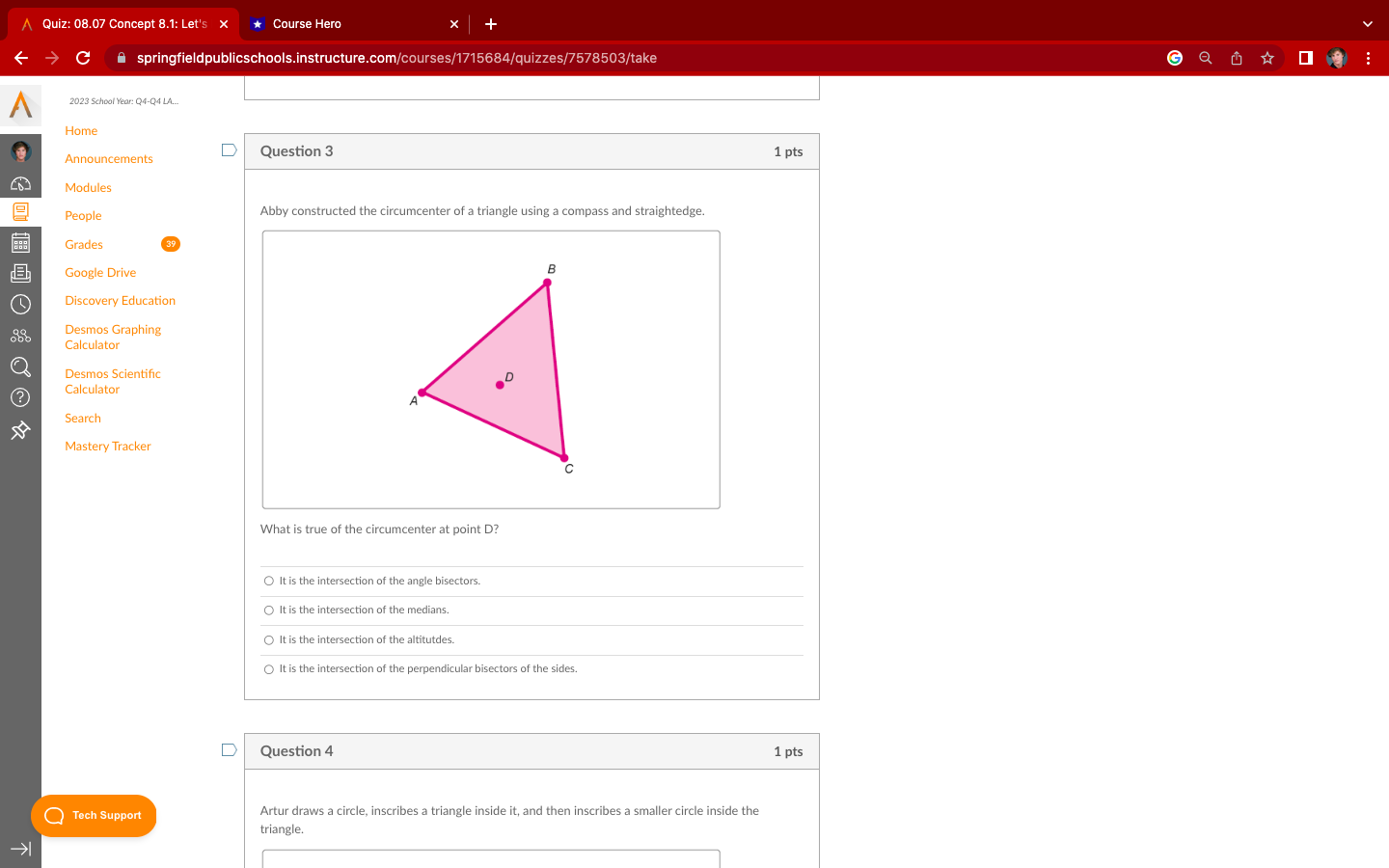
Task: Open the Help question mark icon
Action: click(x=21, y=396)
